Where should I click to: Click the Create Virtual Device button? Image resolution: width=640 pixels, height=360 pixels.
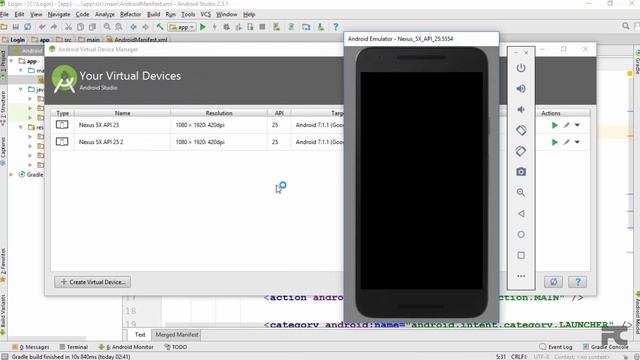(x=93, y=282)
